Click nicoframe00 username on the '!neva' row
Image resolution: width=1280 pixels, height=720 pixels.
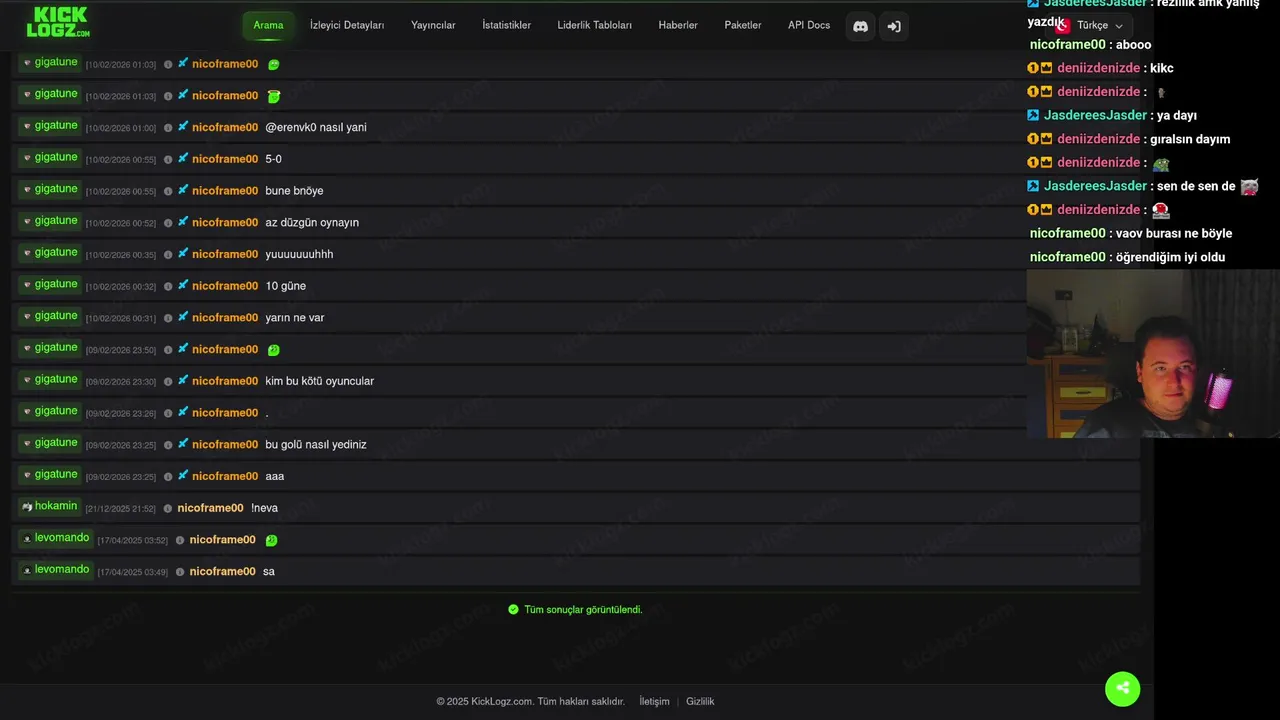click(210, 508)
